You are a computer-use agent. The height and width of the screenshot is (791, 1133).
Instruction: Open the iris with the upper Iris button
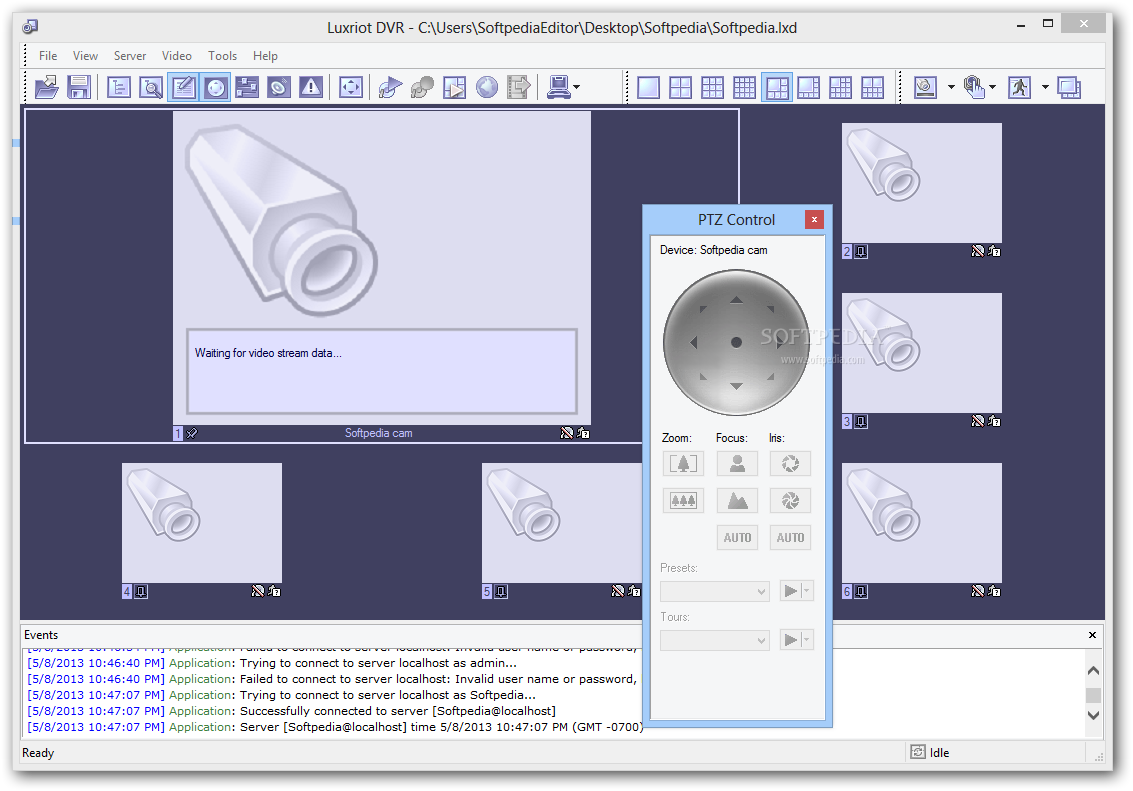pyautogui.click(x=790, y=464)
